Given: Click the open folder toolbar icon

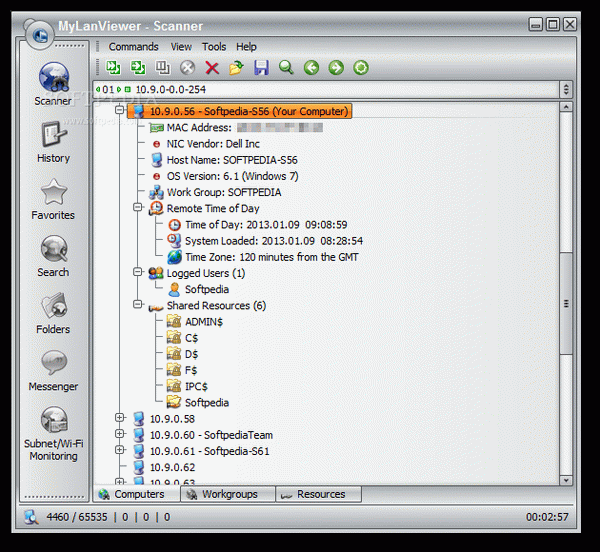Looking at the screenshot, I should [x=236, y=68].
